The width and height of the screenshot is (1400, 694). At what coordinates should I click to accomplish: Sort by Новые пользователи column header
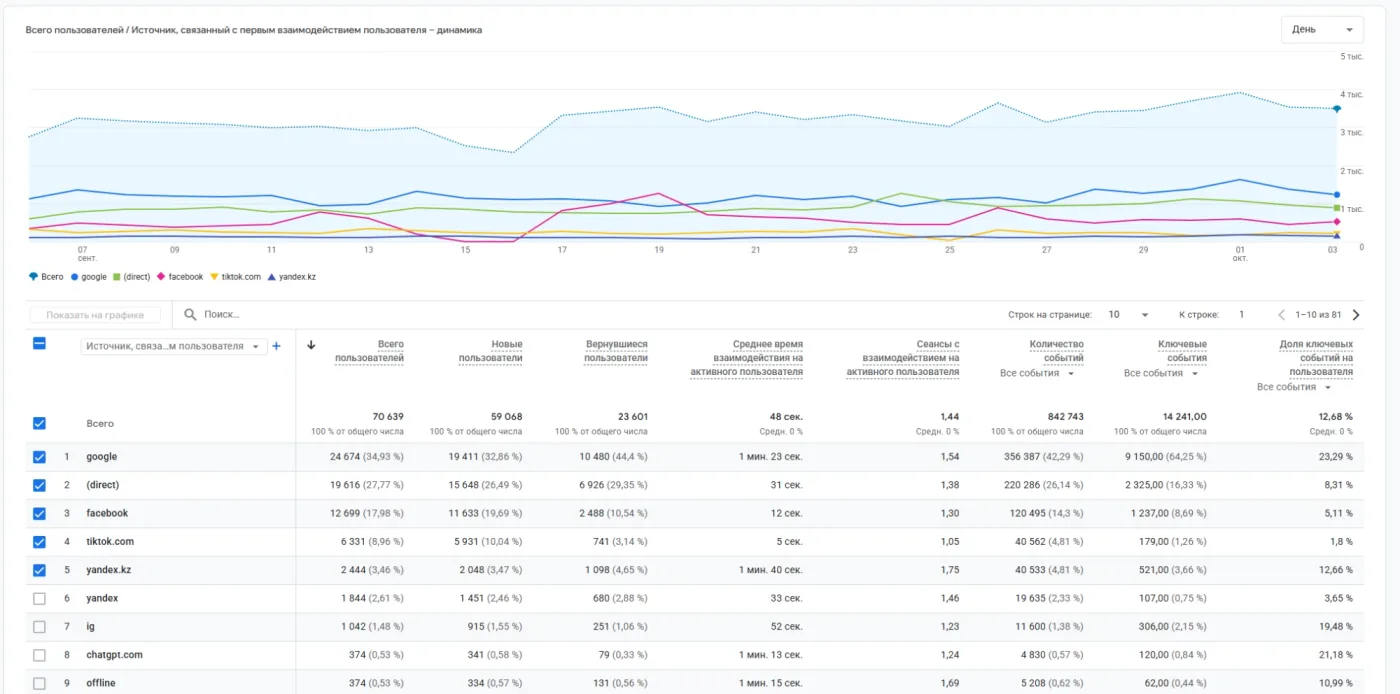pos(490,351)
